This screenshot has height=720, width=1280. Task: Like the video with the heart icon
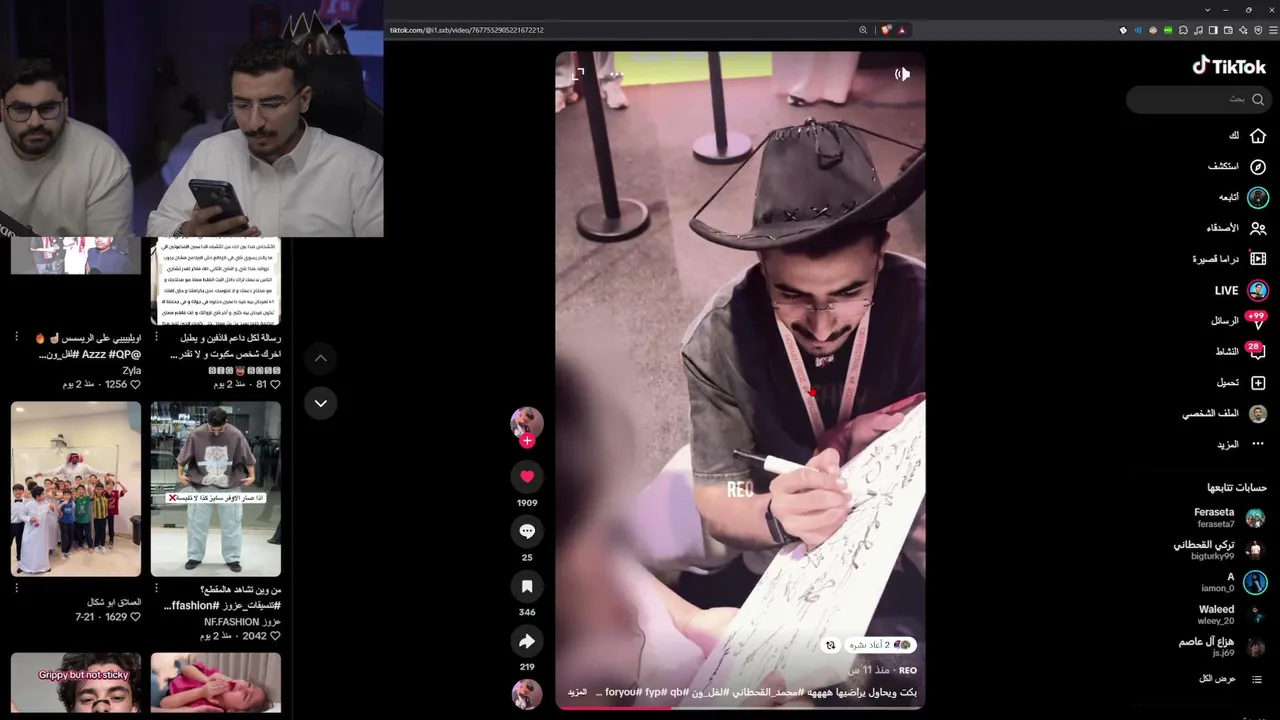[527, 476]
